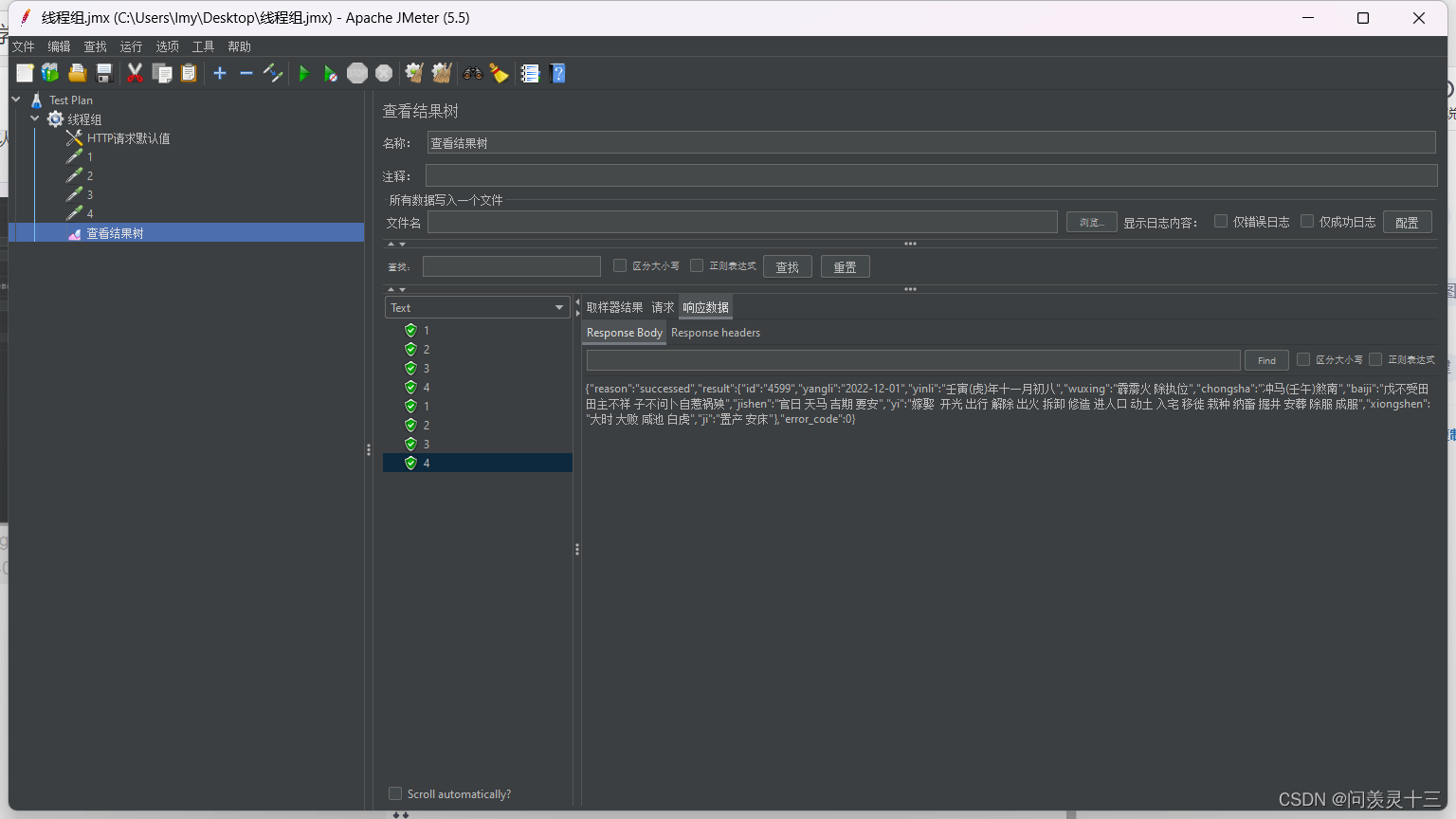Switch to the 请求 tab
Image resolution: width=1456 pixels, height=819 pixels.
tap(663, 307)
